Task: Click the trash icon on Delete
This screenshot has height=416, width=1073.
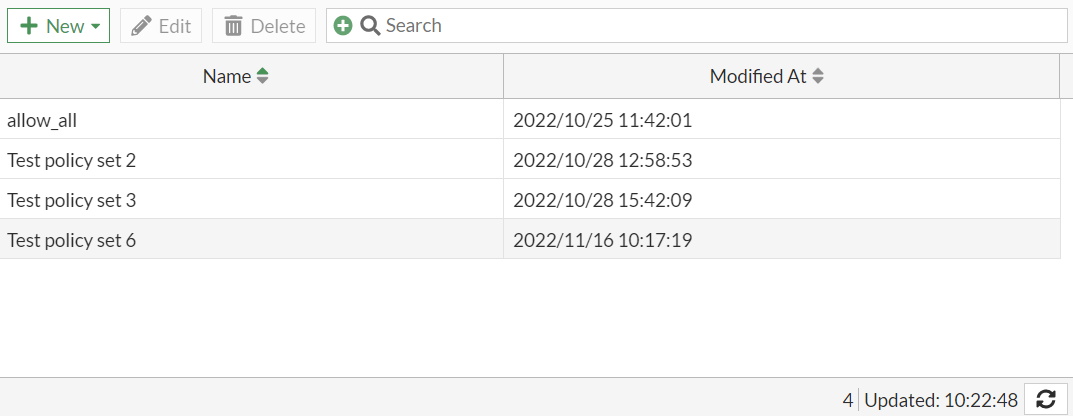Action: click(234, 26)
